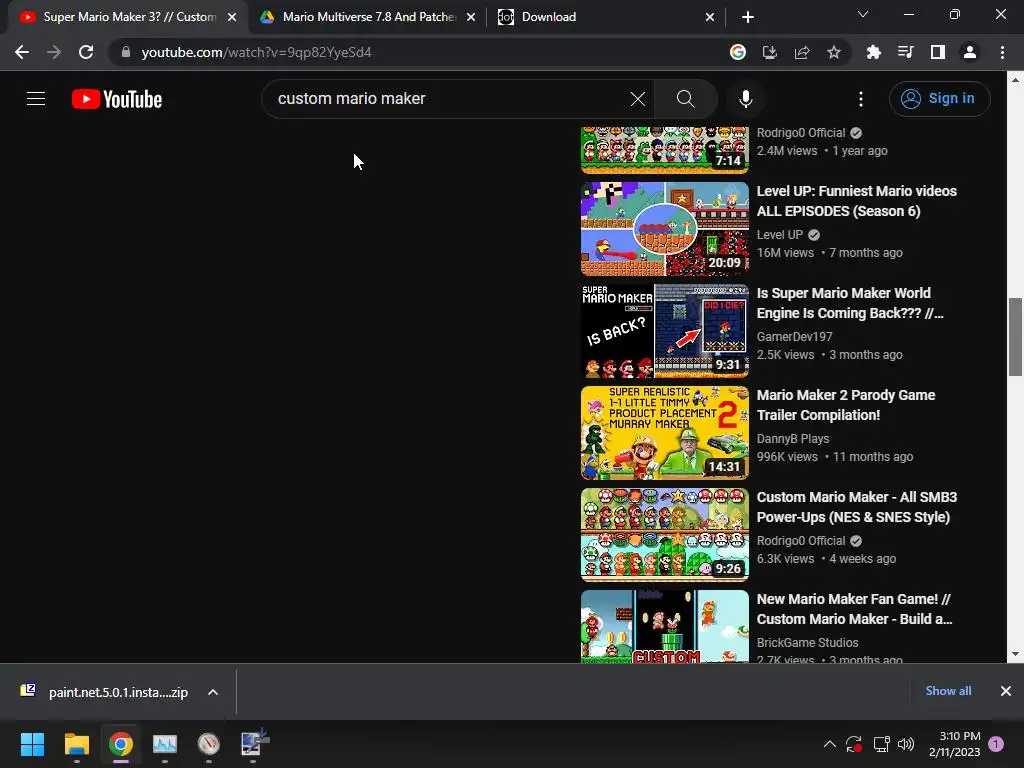Image resolution: width=1024 pixels, height=768 pixels.
Task: Click the address bar URL
Action: 257,52
